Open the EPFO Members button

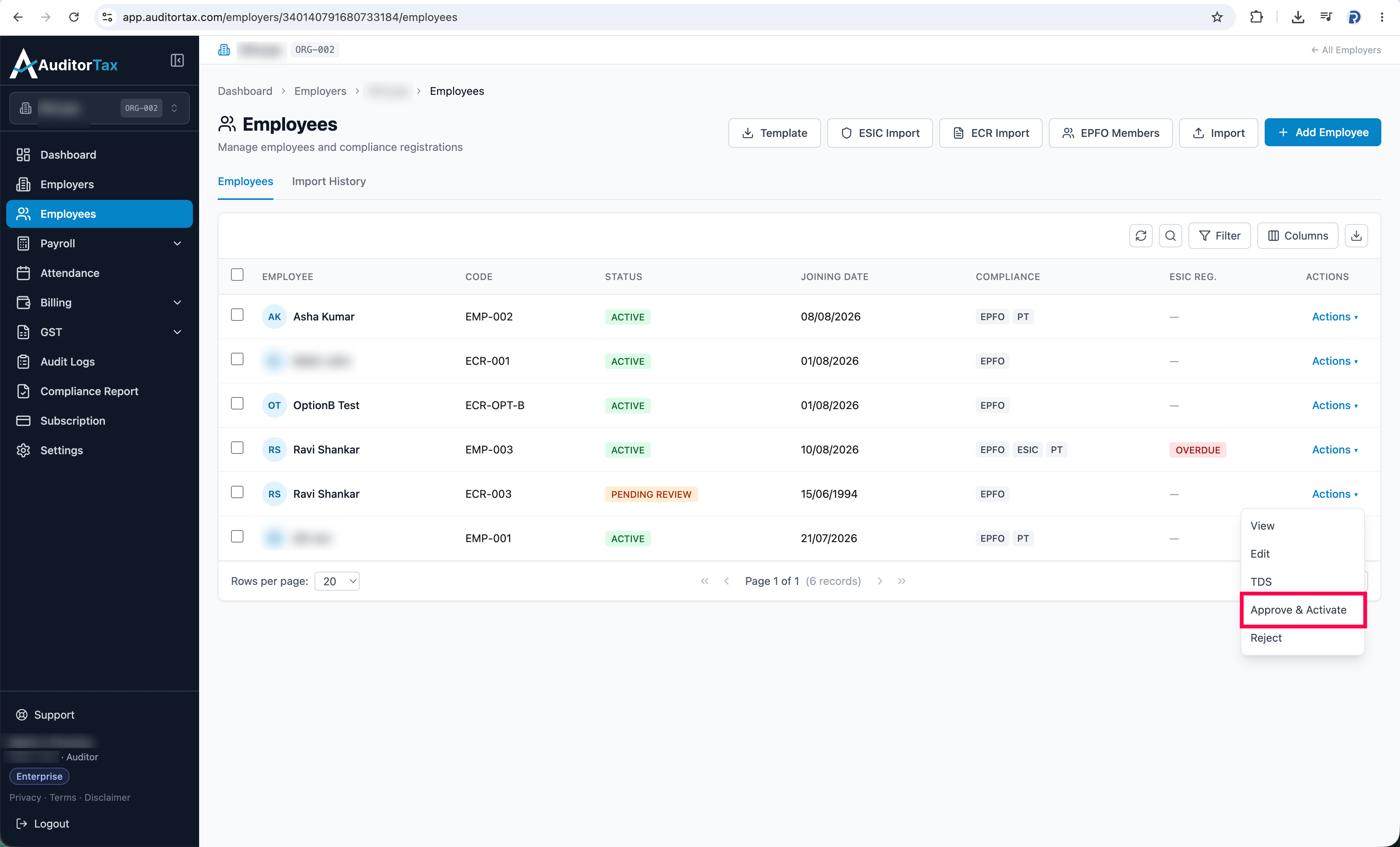pyautogui.click(x=1110, y=133)
